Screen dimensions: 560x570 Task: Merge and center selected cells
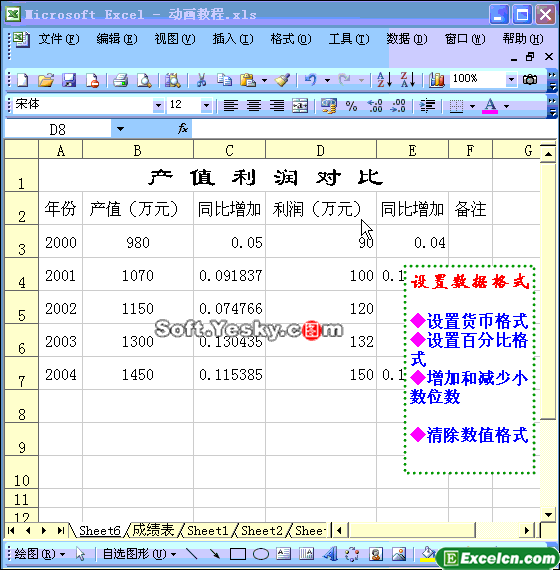pos(300,106)
